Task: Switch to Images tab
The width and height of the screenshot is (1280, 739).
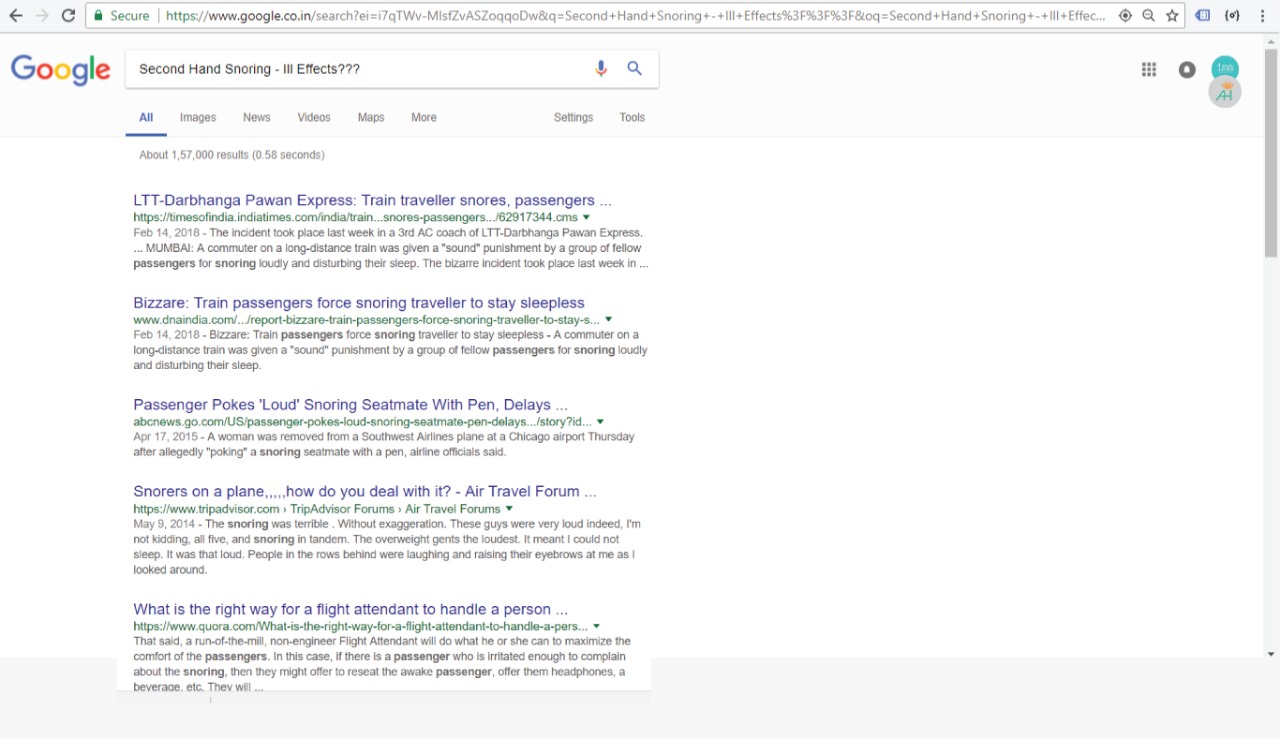Action: [198, 117]
